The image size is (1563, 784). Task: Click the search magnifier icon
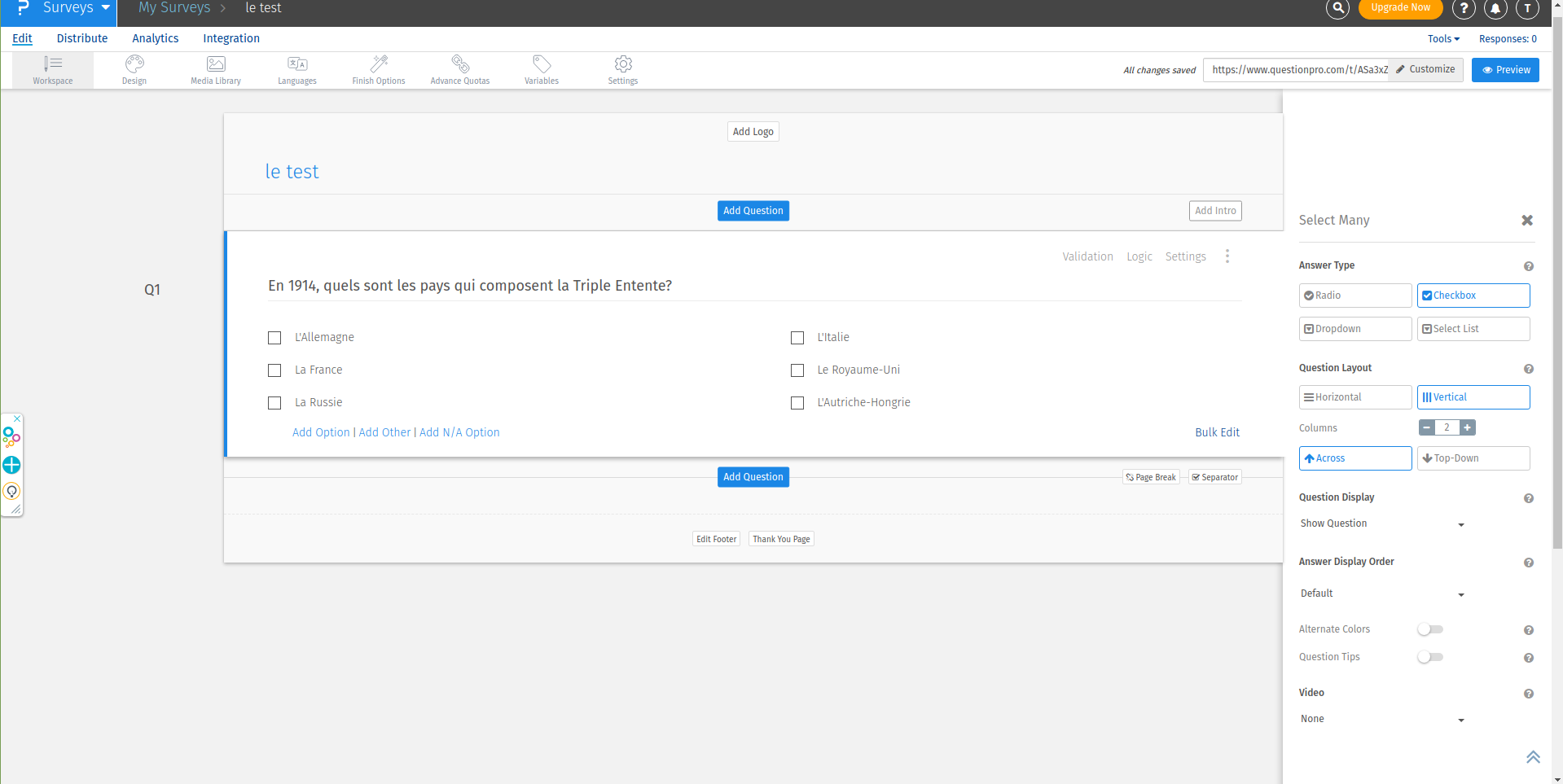1337,9
